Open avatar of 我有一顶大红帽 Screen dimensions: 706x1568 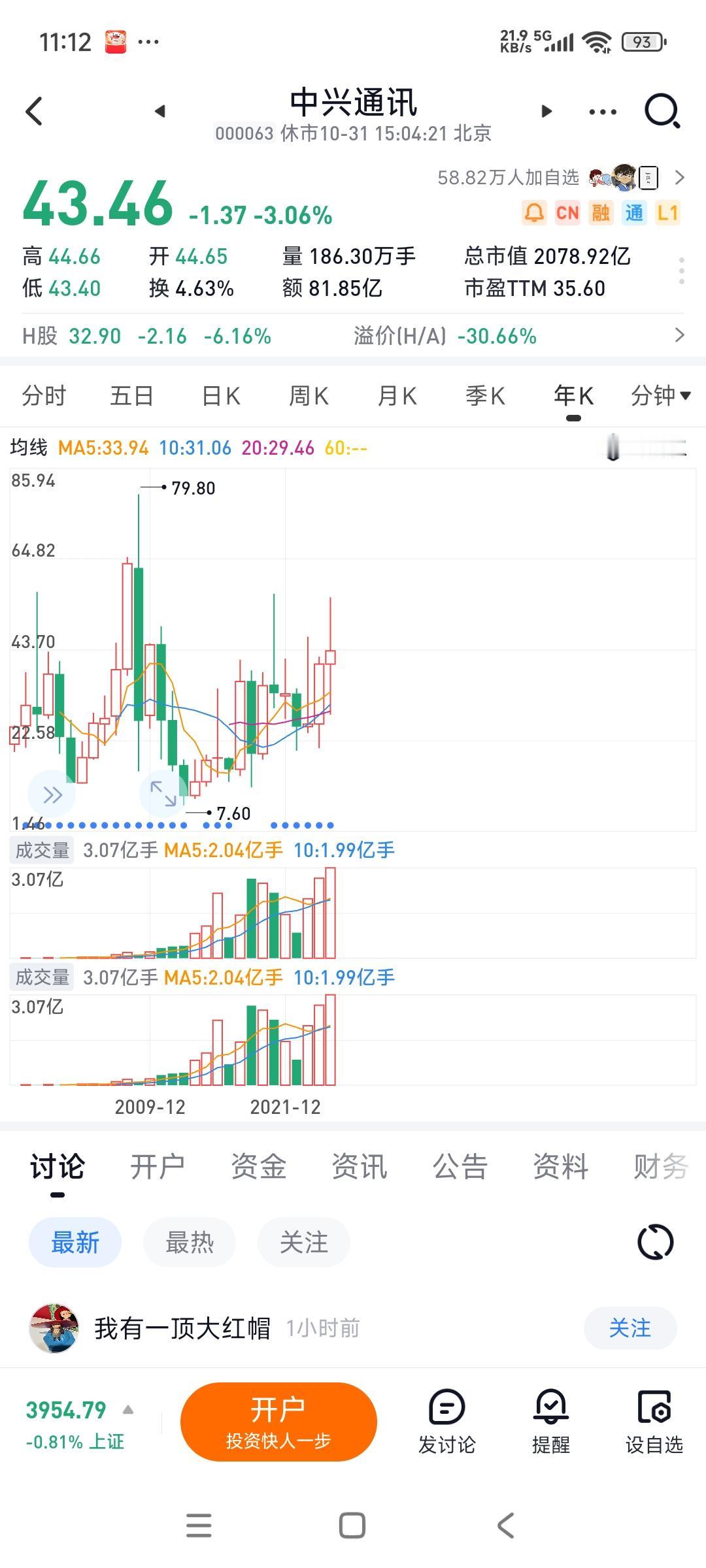(x=54, y=1328)
